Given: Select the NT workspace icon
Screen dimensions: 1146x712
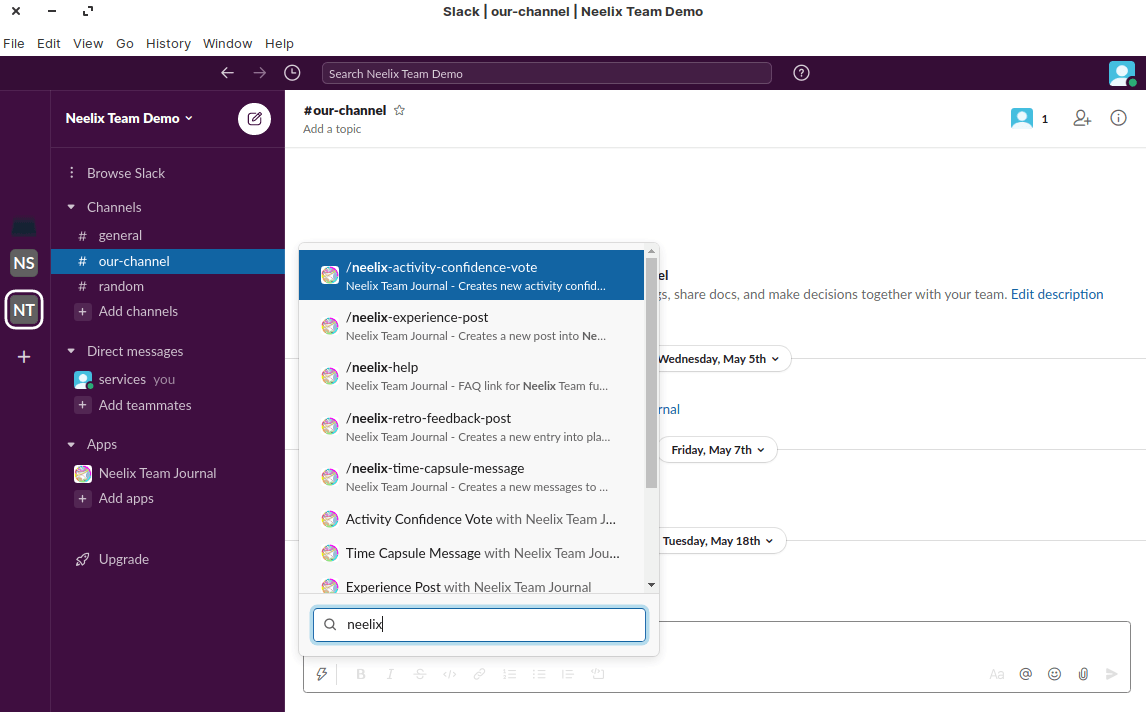Looking at the screenshot, I should pyautogui.click(x=24, y=310).
